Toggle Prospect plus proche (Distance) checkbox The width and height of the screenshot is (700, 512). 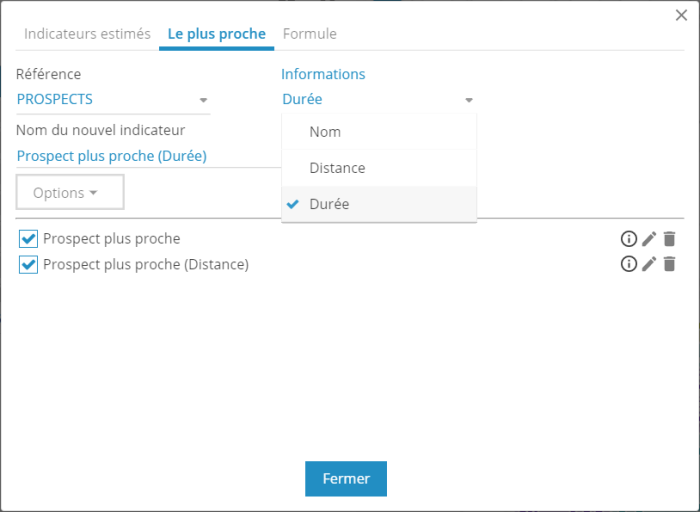pyautogui.click(x=28, y=265)
